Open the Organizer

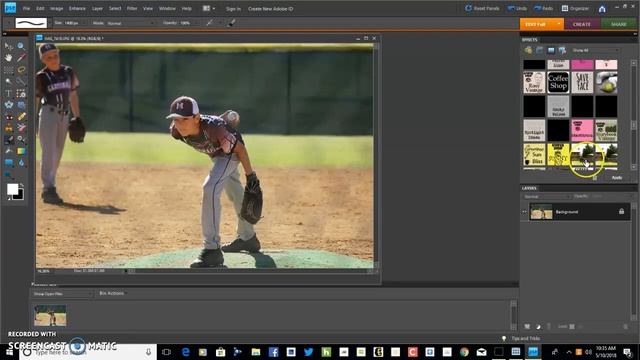pos(575,8)
